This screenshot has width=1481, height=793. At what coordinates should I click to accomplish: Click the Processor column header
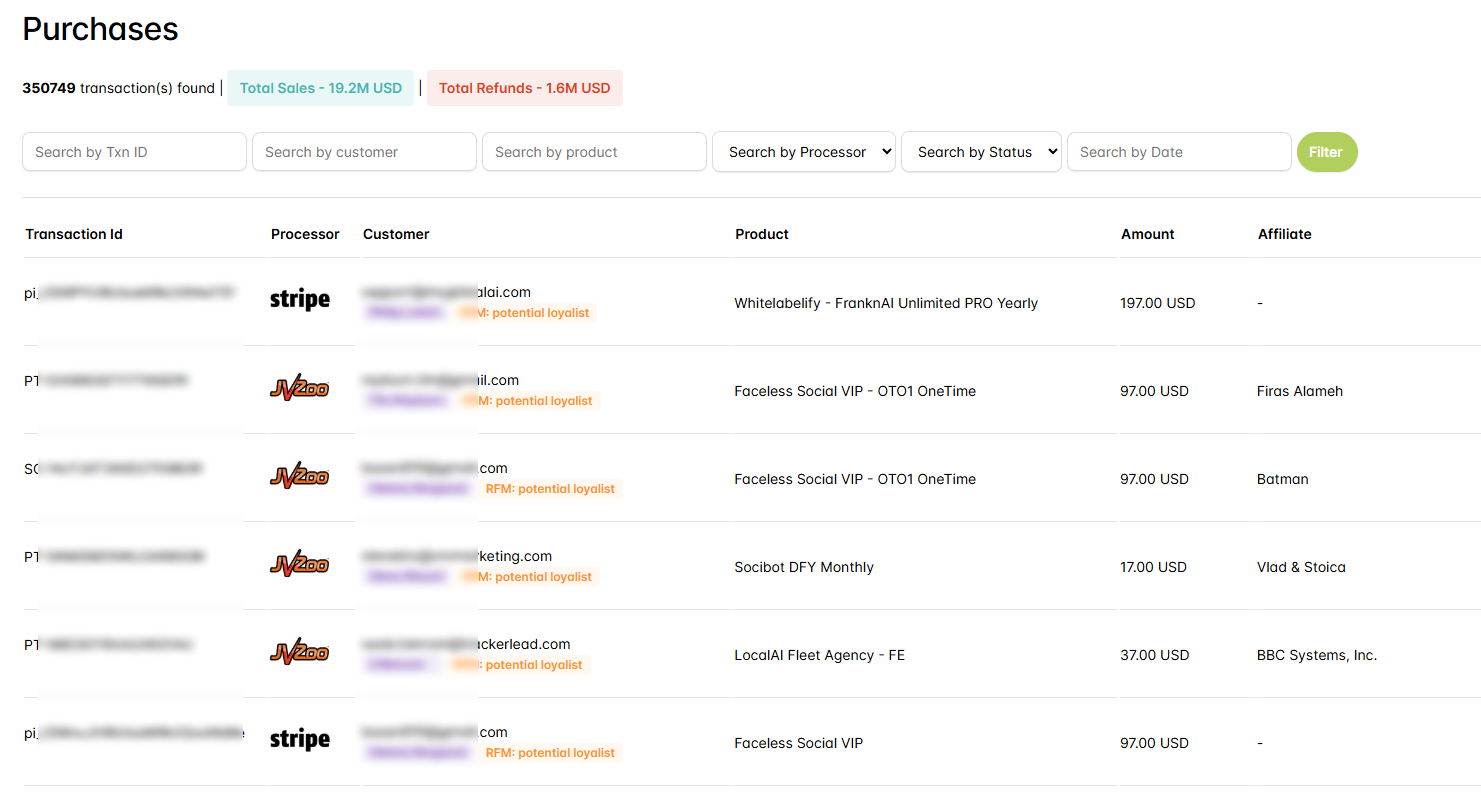305,234
